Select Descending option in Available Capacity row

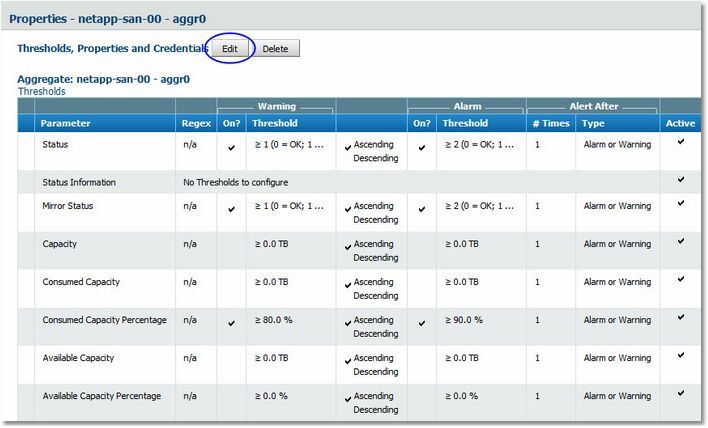coord(376,372)
